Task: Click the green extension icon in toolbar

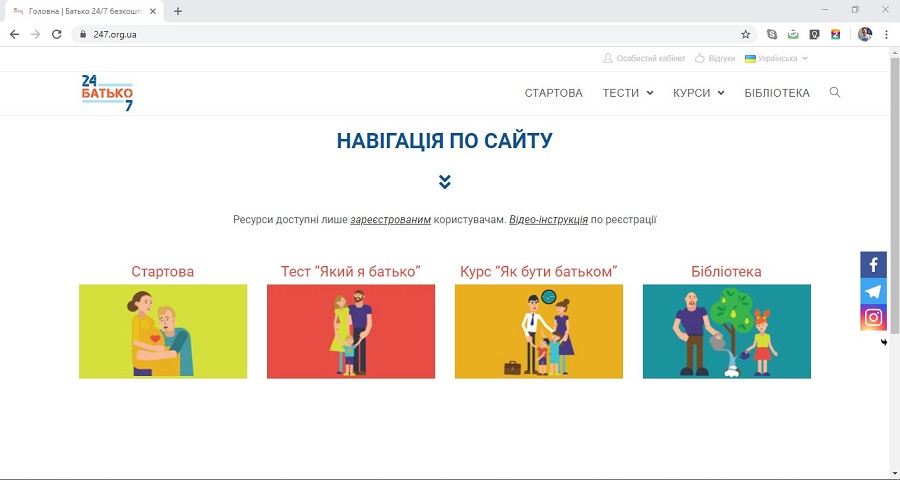Action: pos(793,34)
